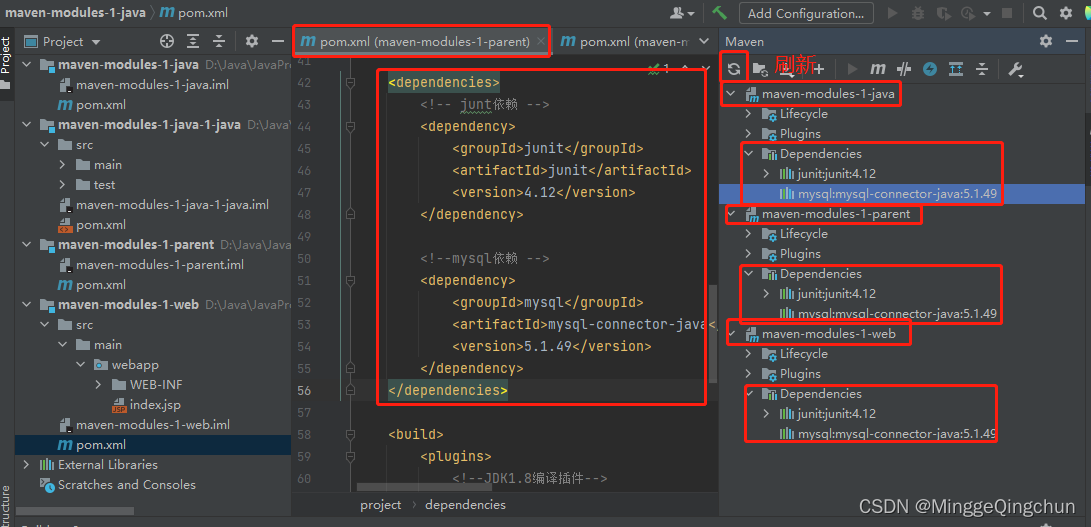Click the inspection checkmark widget in editor

[x=658, y=69]
